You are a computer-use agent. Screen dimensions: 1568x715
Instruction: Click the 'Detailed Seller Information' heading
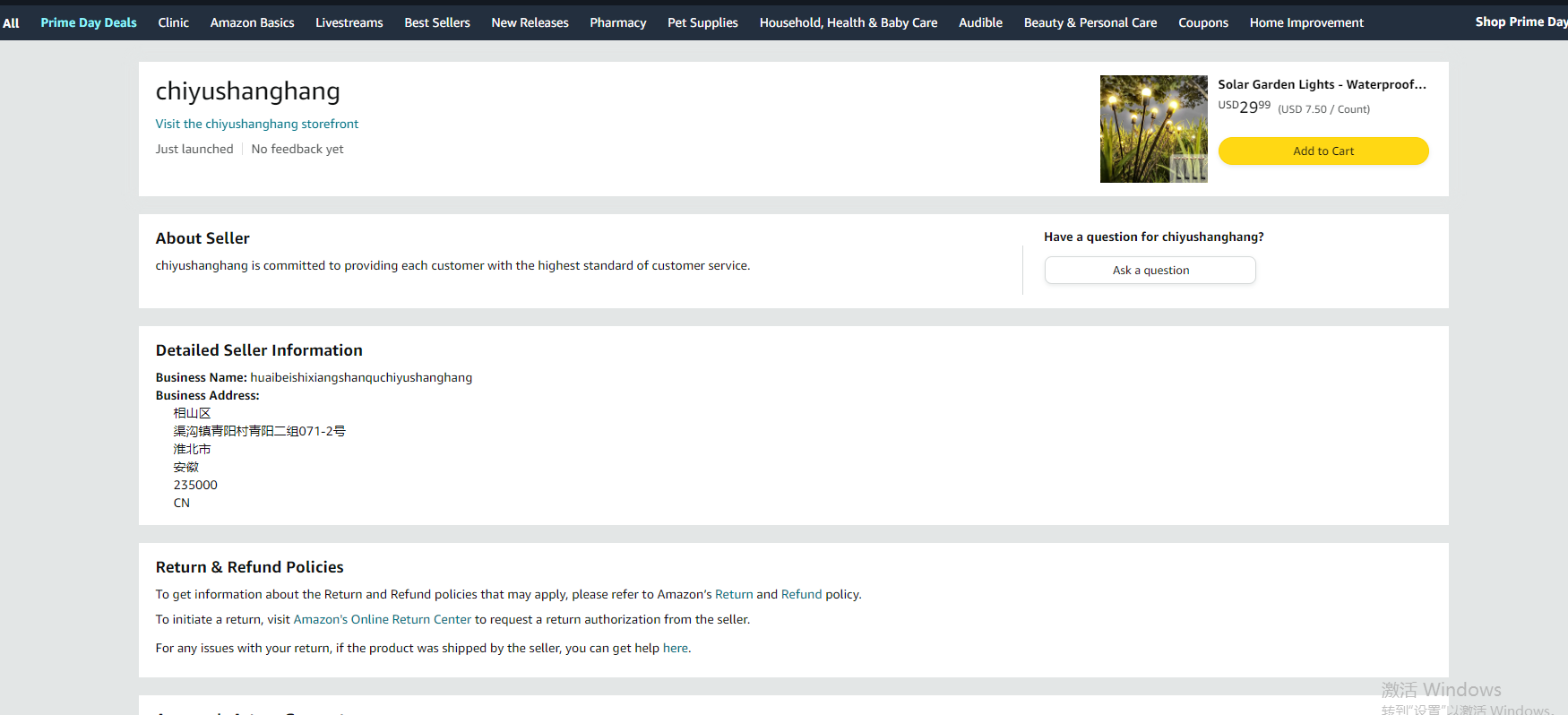(x=259, y=350)
